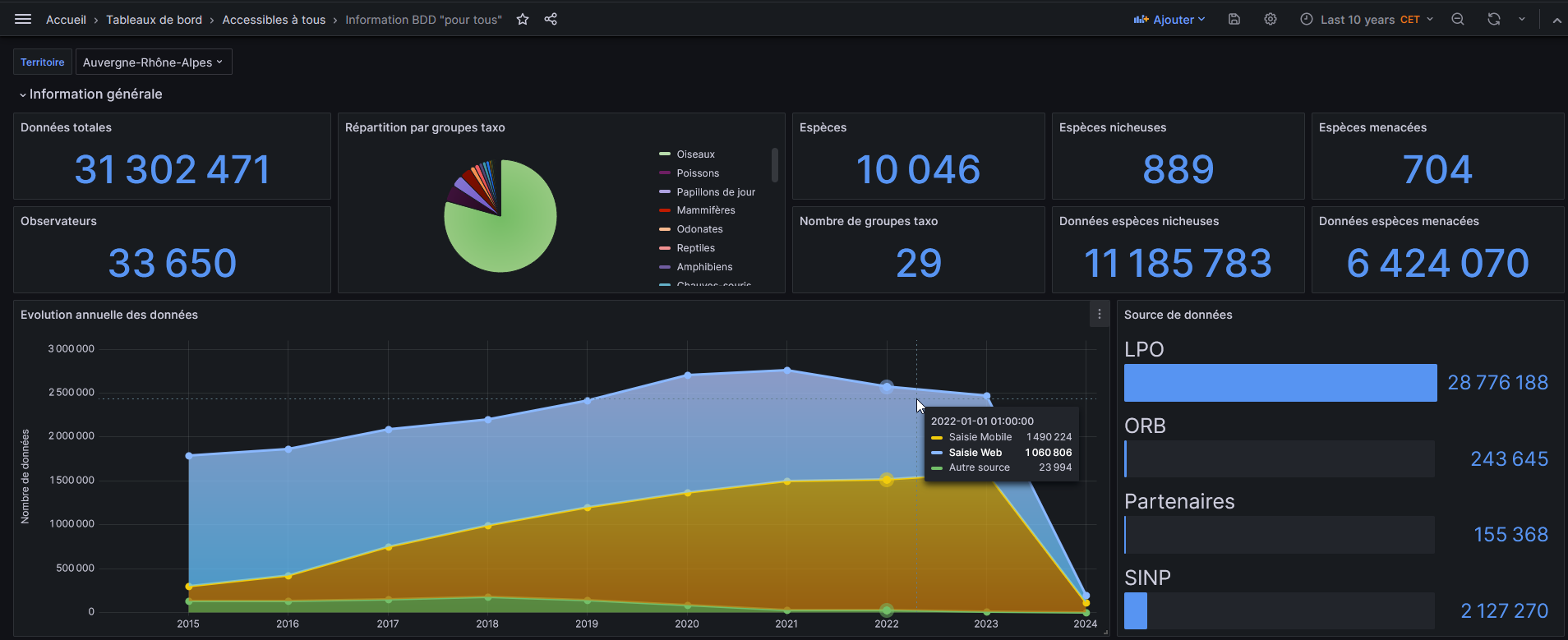Collapse the top toolbar with chevron
This screenshot has height=640, width=1568.
1556,20
